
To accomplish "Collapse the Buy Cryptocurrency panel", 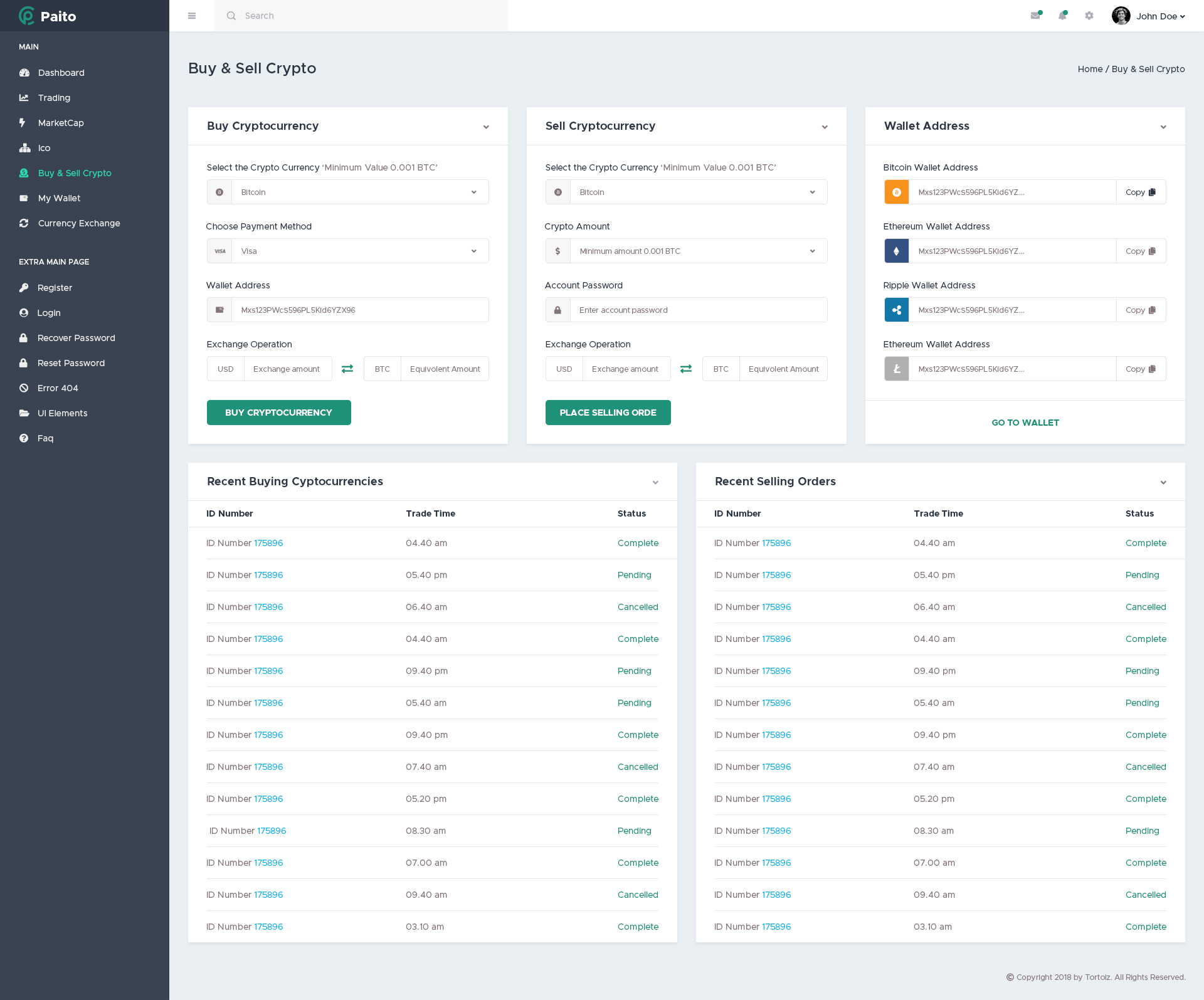I will tap(486, 127).
